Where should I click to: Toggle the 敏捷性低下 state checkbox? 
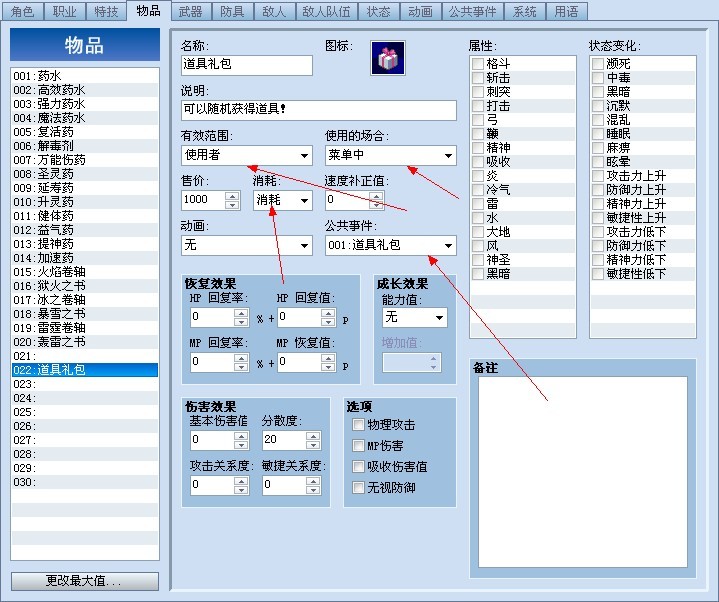click(598, 274)
